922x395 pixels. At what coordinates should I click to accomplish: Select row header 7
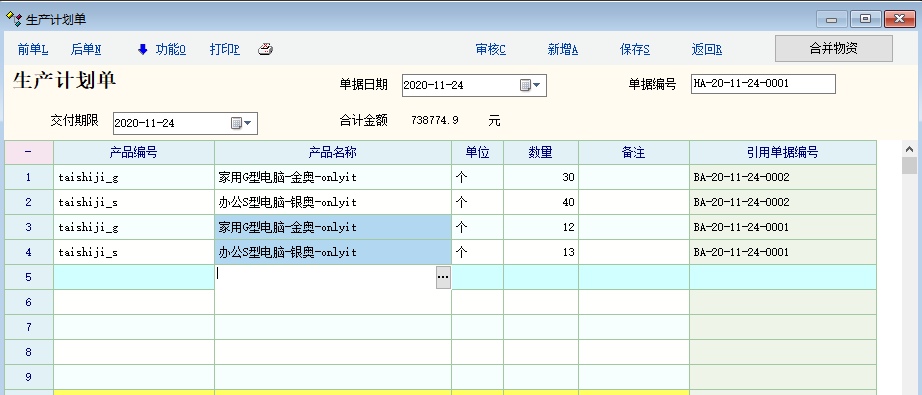click(29, 327)
